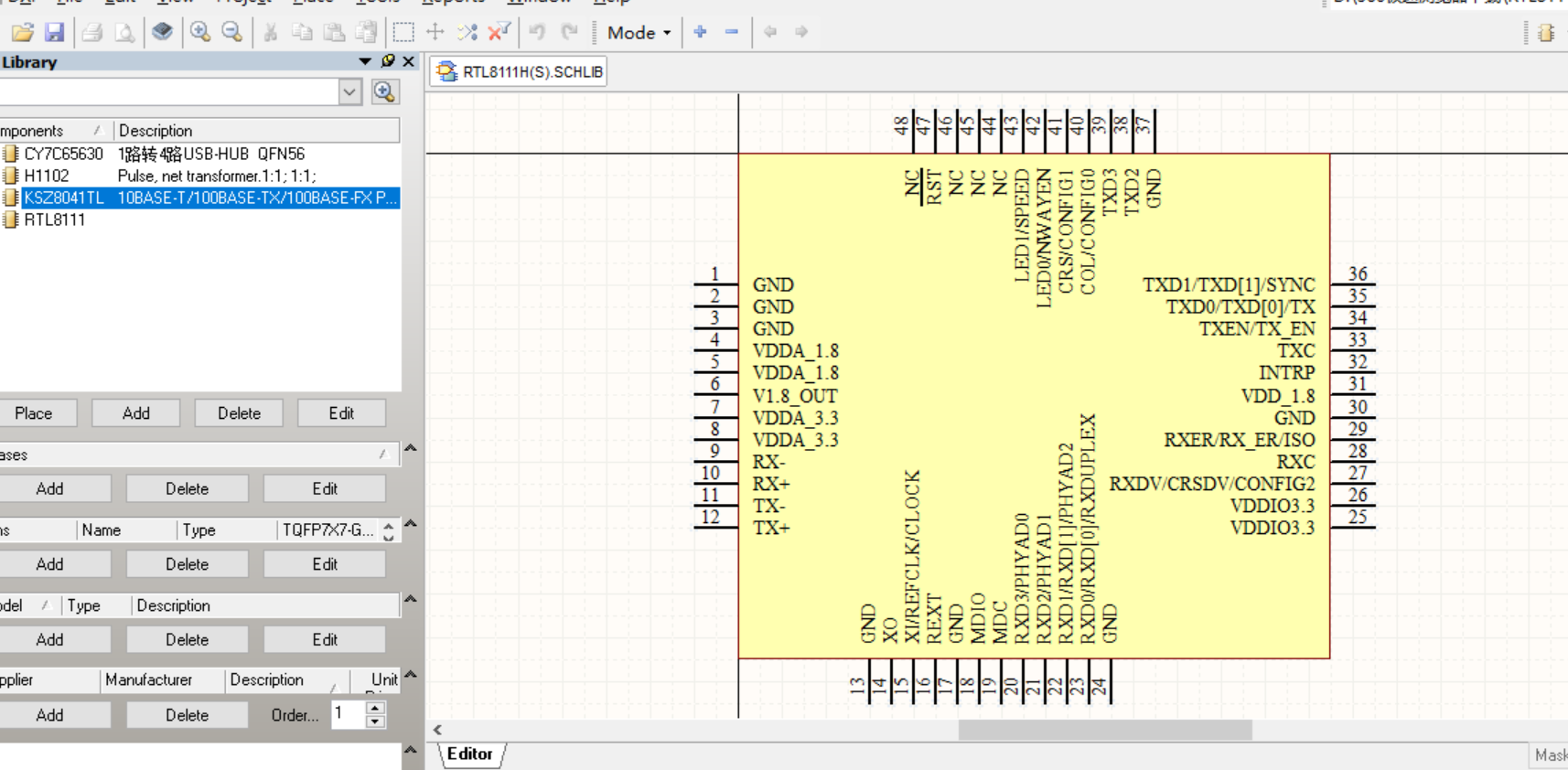Click the Rubber Stamp paste icon
The width and height of the screenshot is (1568, 770).
tap(367, 33)
